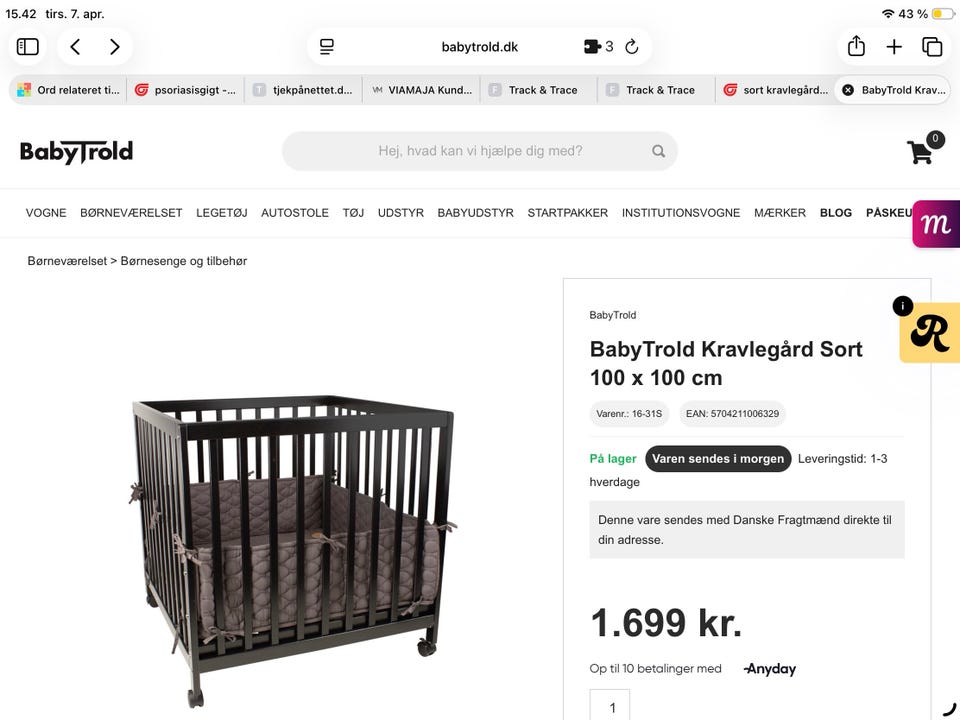Screen dimensions: 960x720
Task: Click the Børnesenge og tilbehør breadcrumb
Action: point(184,261)
